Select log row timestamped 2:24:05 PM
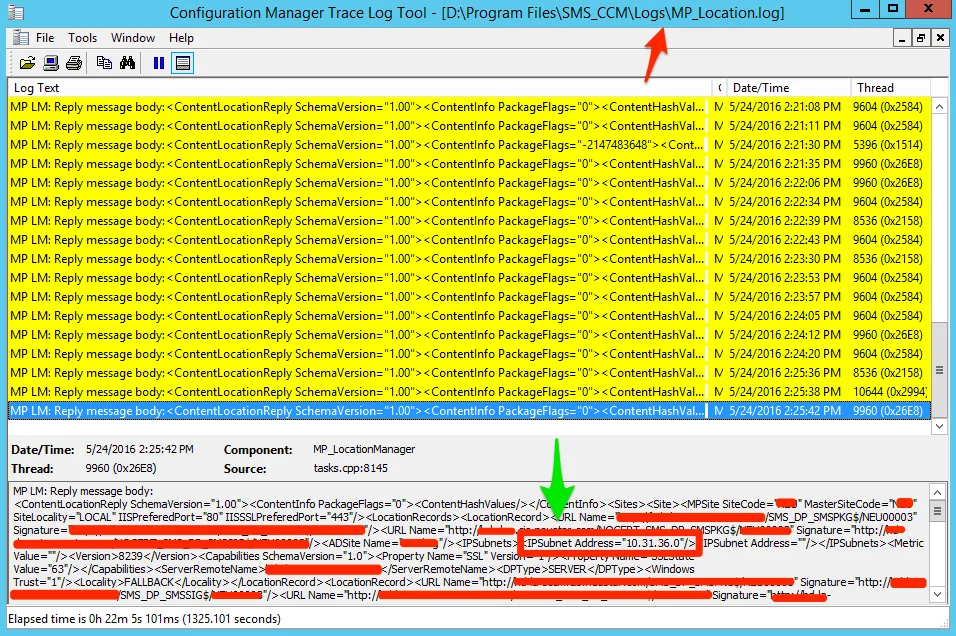 tap(469, 315)
